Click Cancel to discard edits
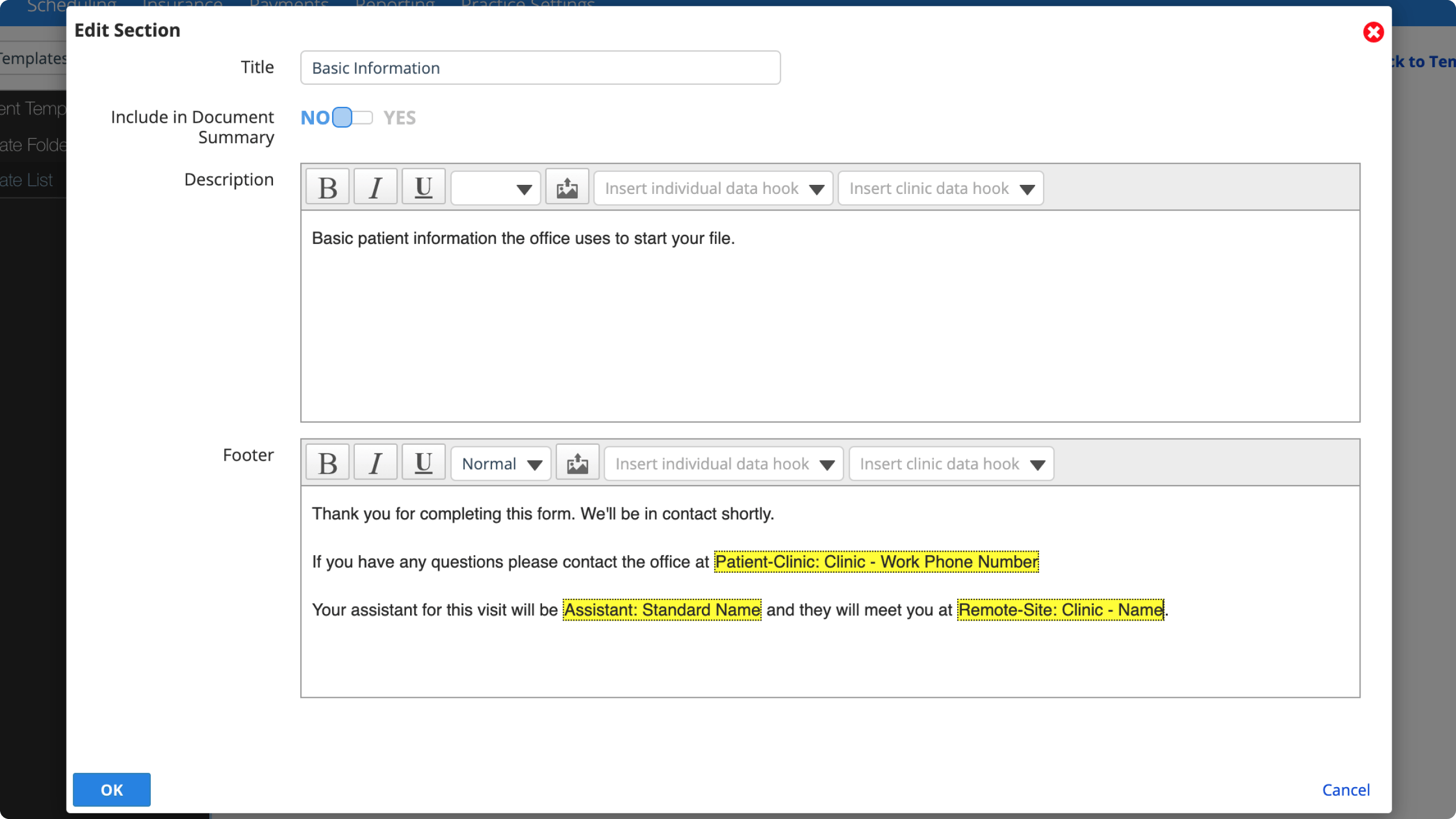This screenshot has height=819, width=1456. (x=1345, y=790)
